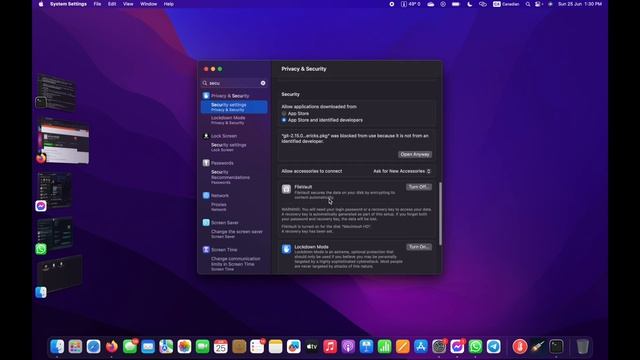Open App Store in the Dock

point(421,347)
